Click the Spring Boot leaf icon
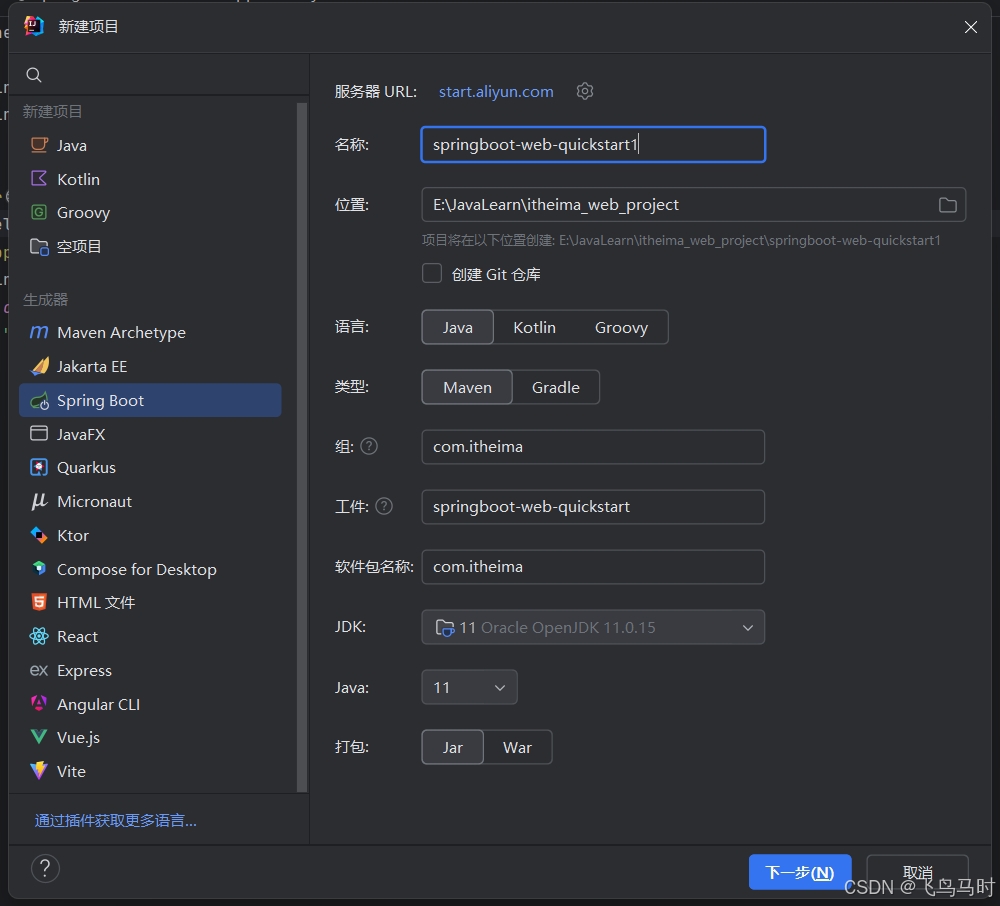Screen dimensions: 1000x906 pos(40,400)
